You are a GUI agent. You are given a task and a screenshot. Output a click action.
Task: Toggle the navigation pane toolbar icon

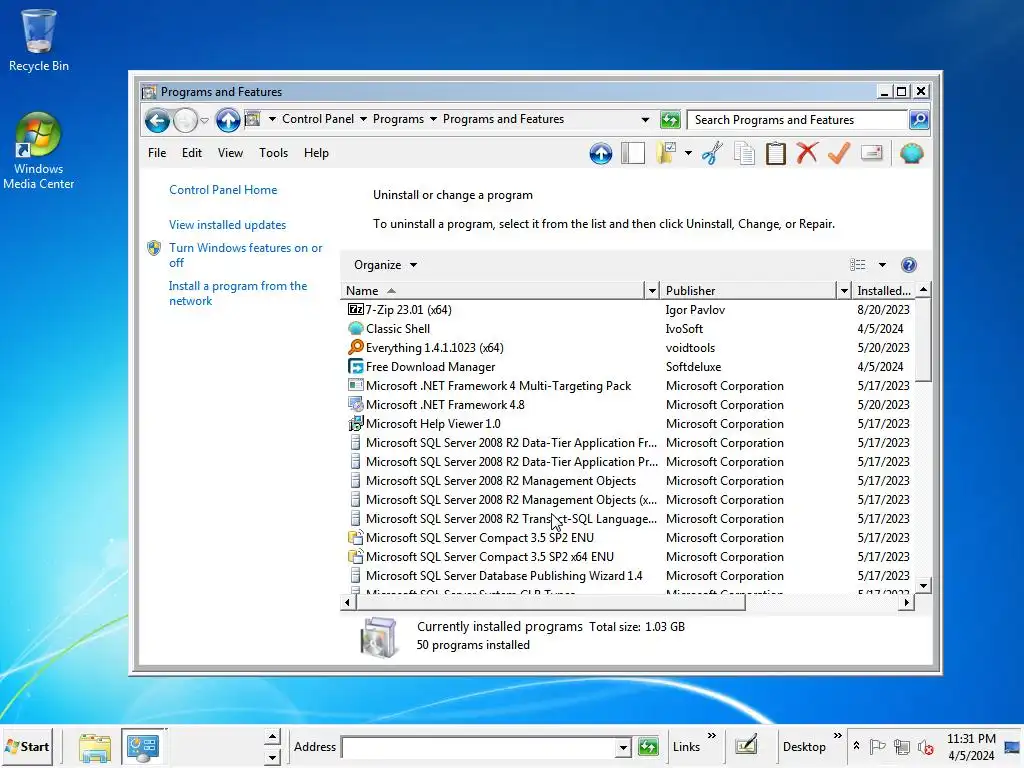(x=633, y=153)
